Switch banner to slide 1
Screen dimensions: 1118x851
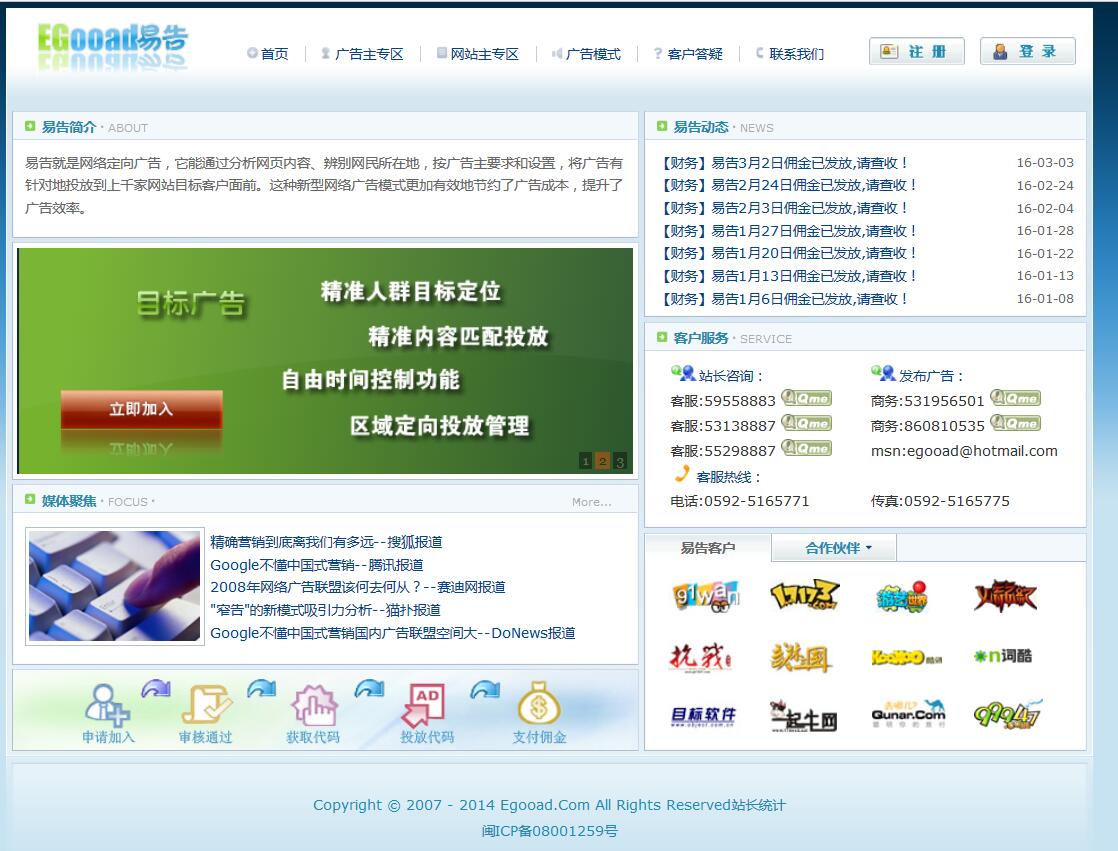coord(586,461)
